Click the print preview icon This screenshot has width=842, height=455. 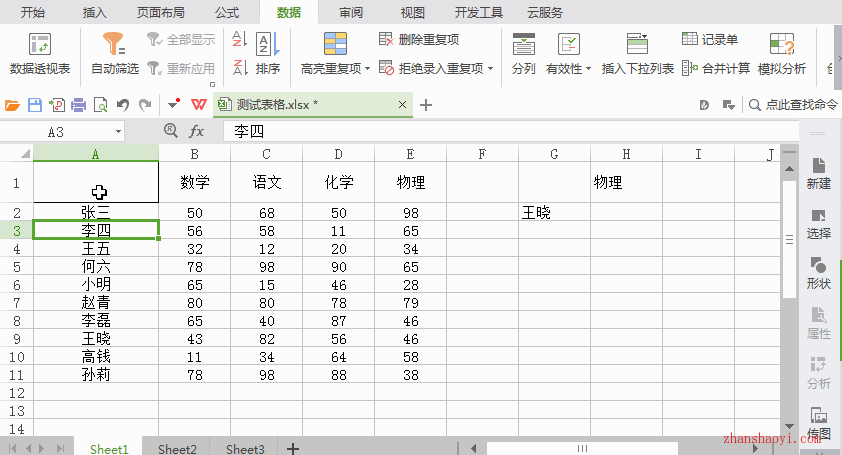coord(100,105)
